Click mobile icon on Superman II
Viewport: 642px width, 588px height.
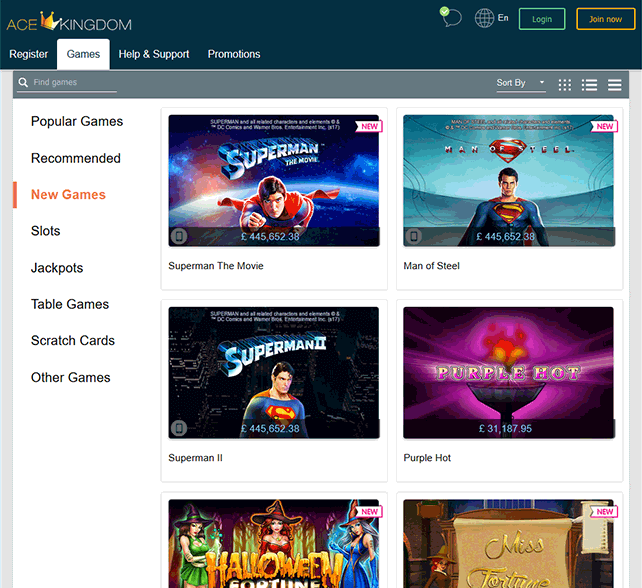click(179, 428)
